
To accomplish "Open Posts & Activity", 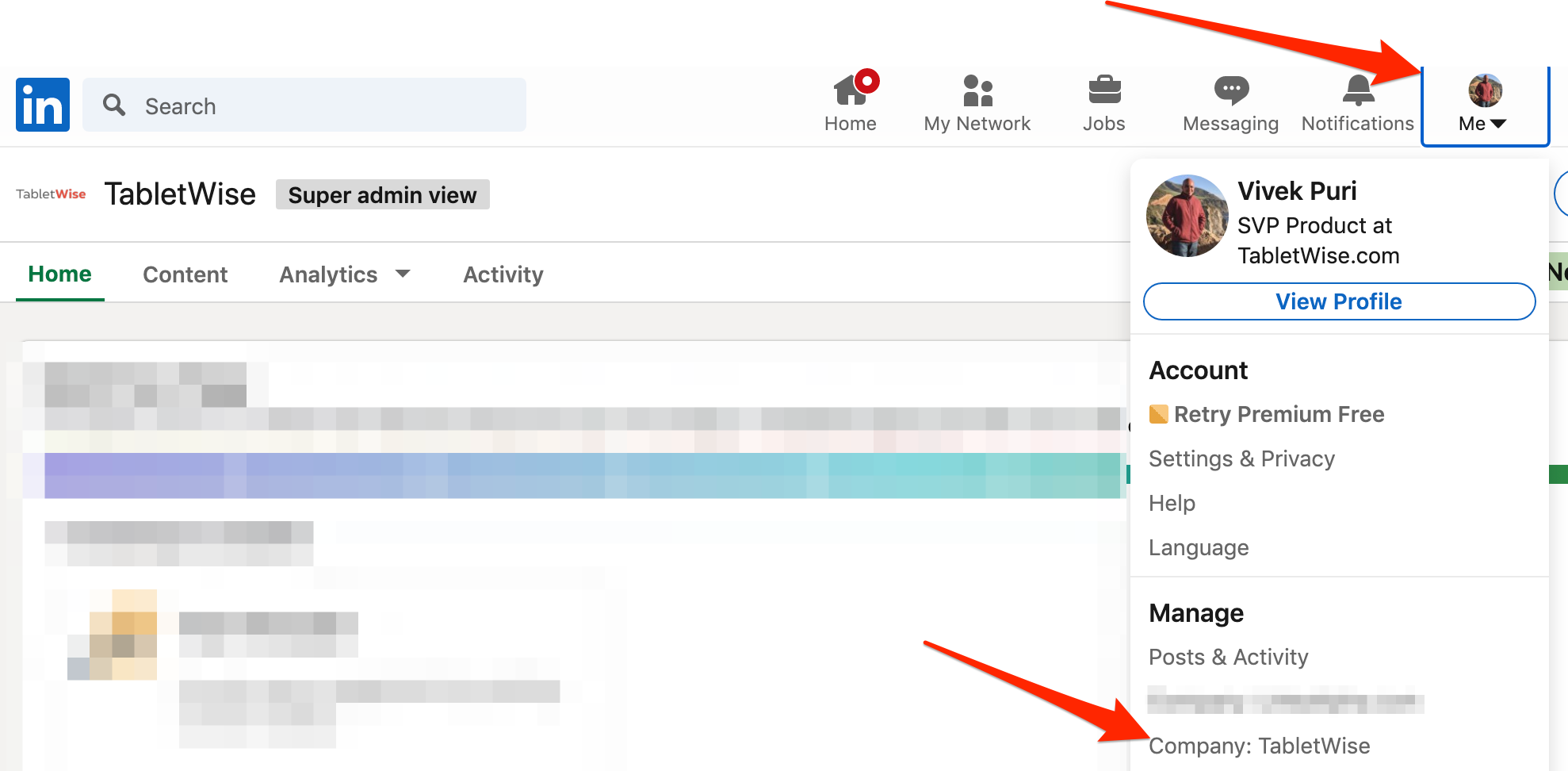I will click(1229, 657).
